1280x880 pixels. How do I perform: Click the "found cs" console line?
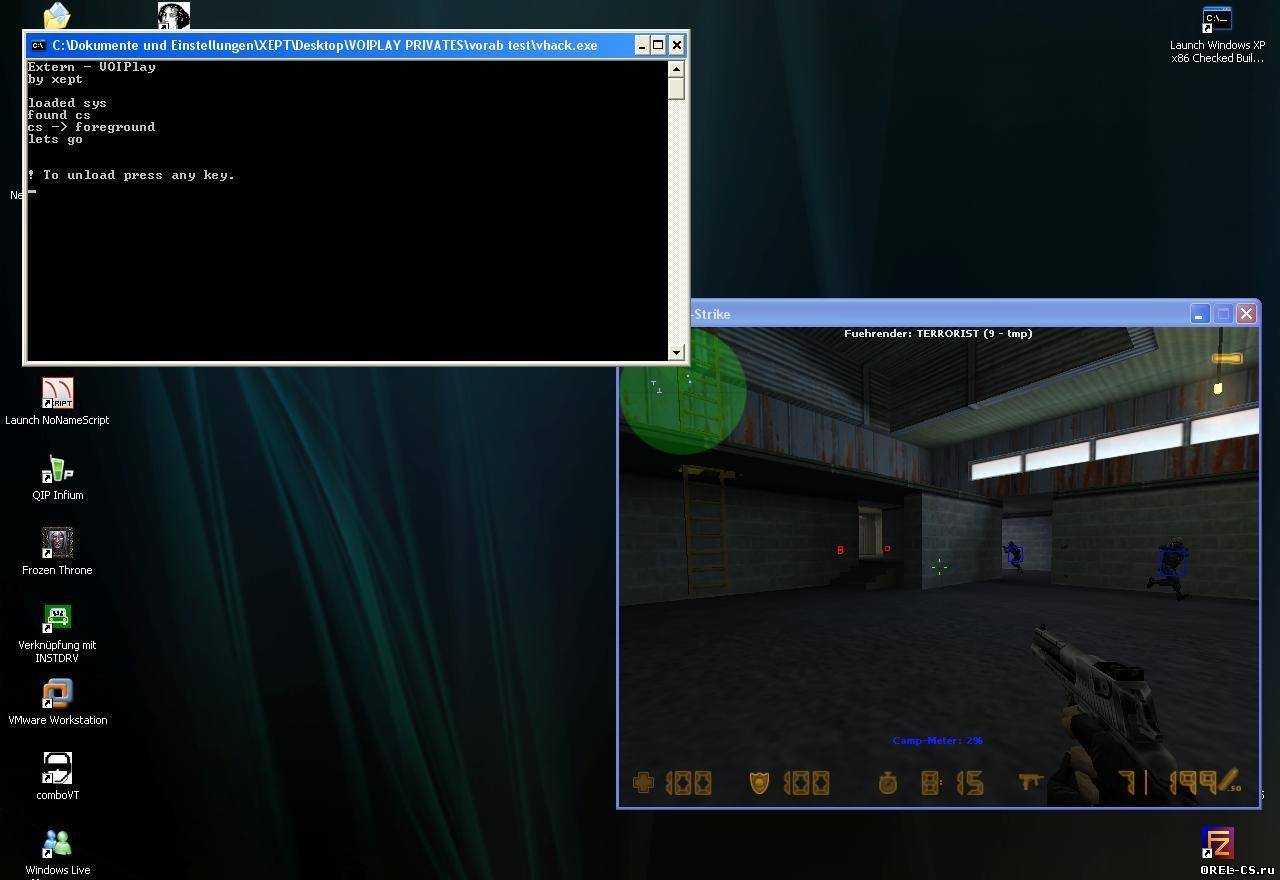[59, 115]
